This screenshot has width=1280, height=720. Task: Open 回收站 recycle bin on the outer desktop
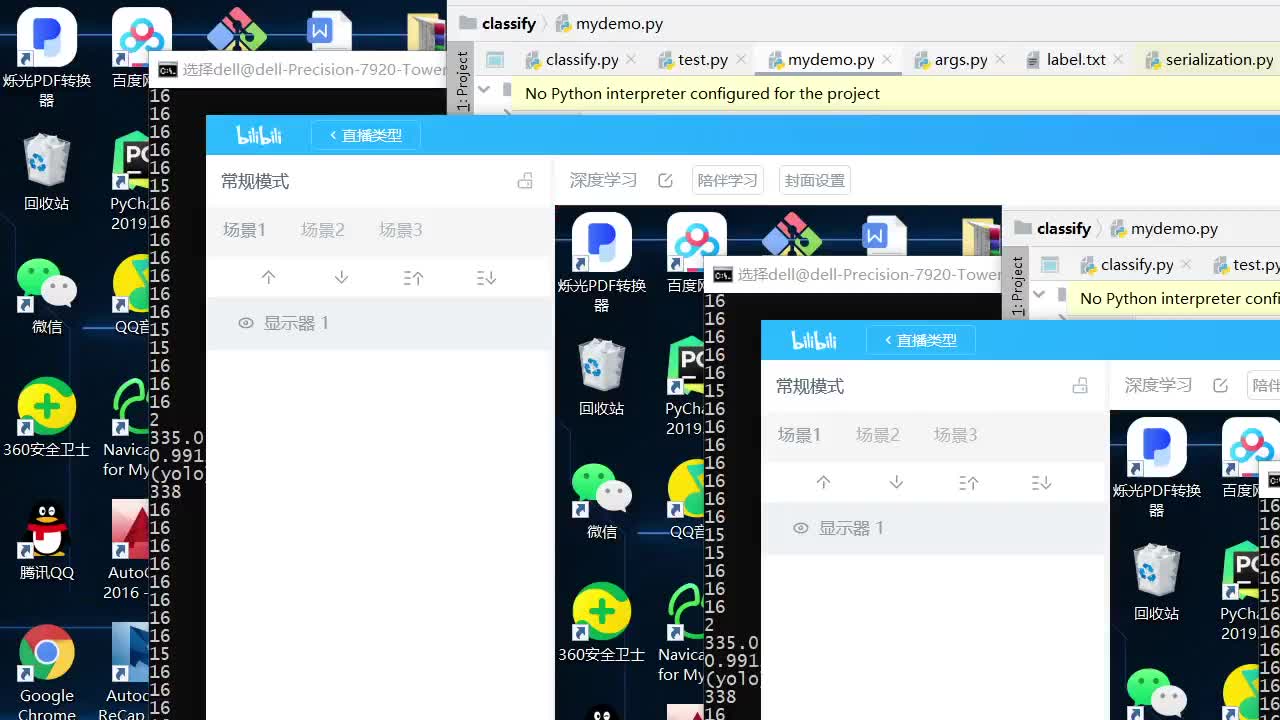click(47, 172)
